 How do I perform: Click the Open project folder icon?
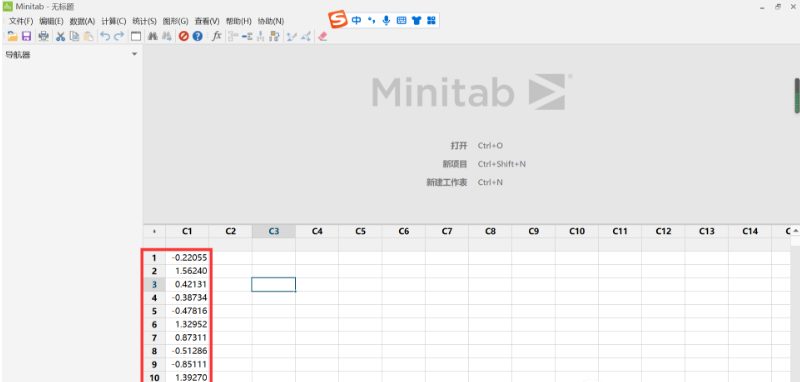point(12,36)
